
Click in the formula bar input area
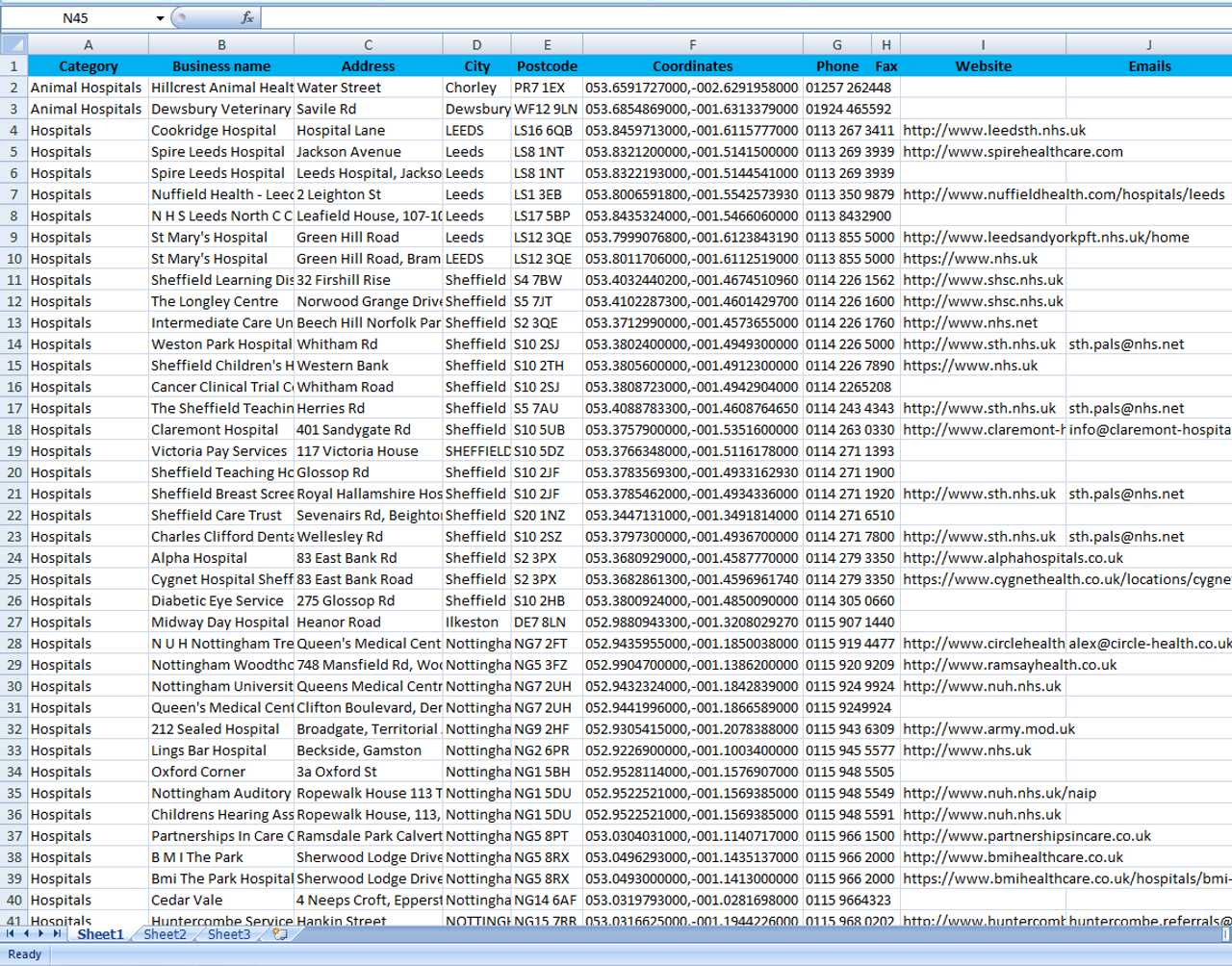coord(746,17)
